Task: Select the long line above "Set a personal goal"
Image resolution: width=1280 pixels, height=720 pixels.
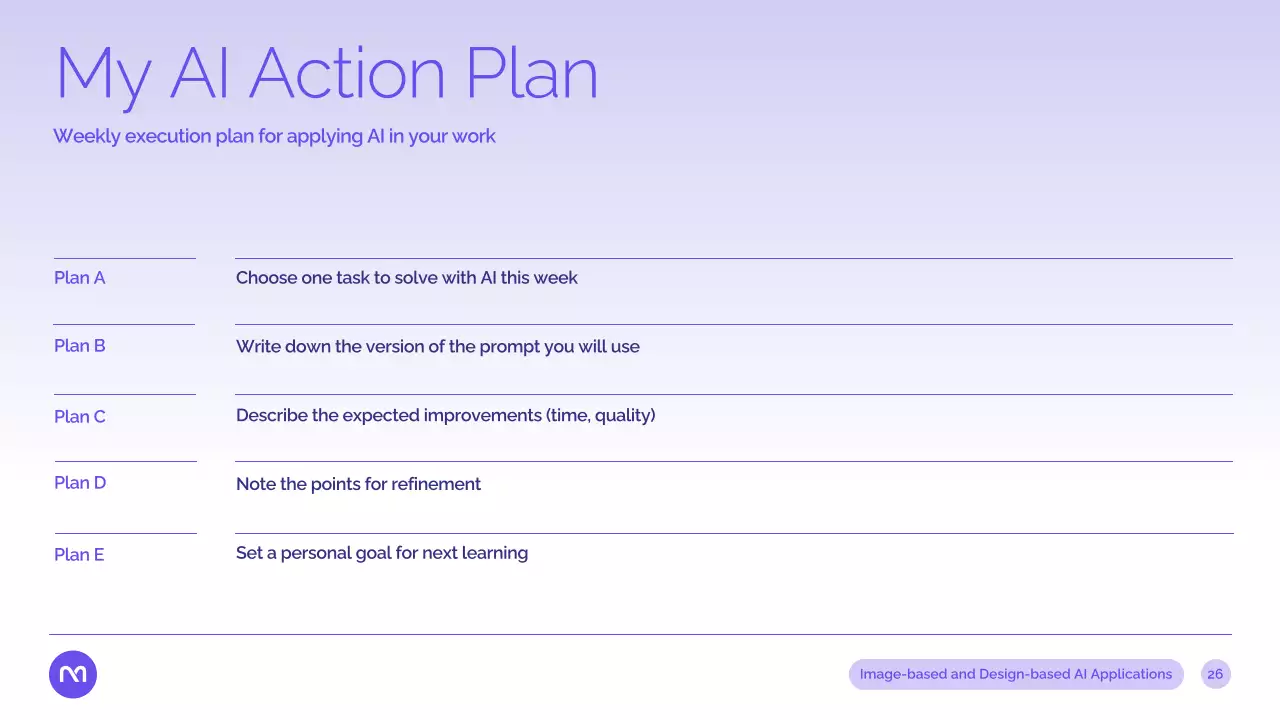Action: [x=733, y=533]
